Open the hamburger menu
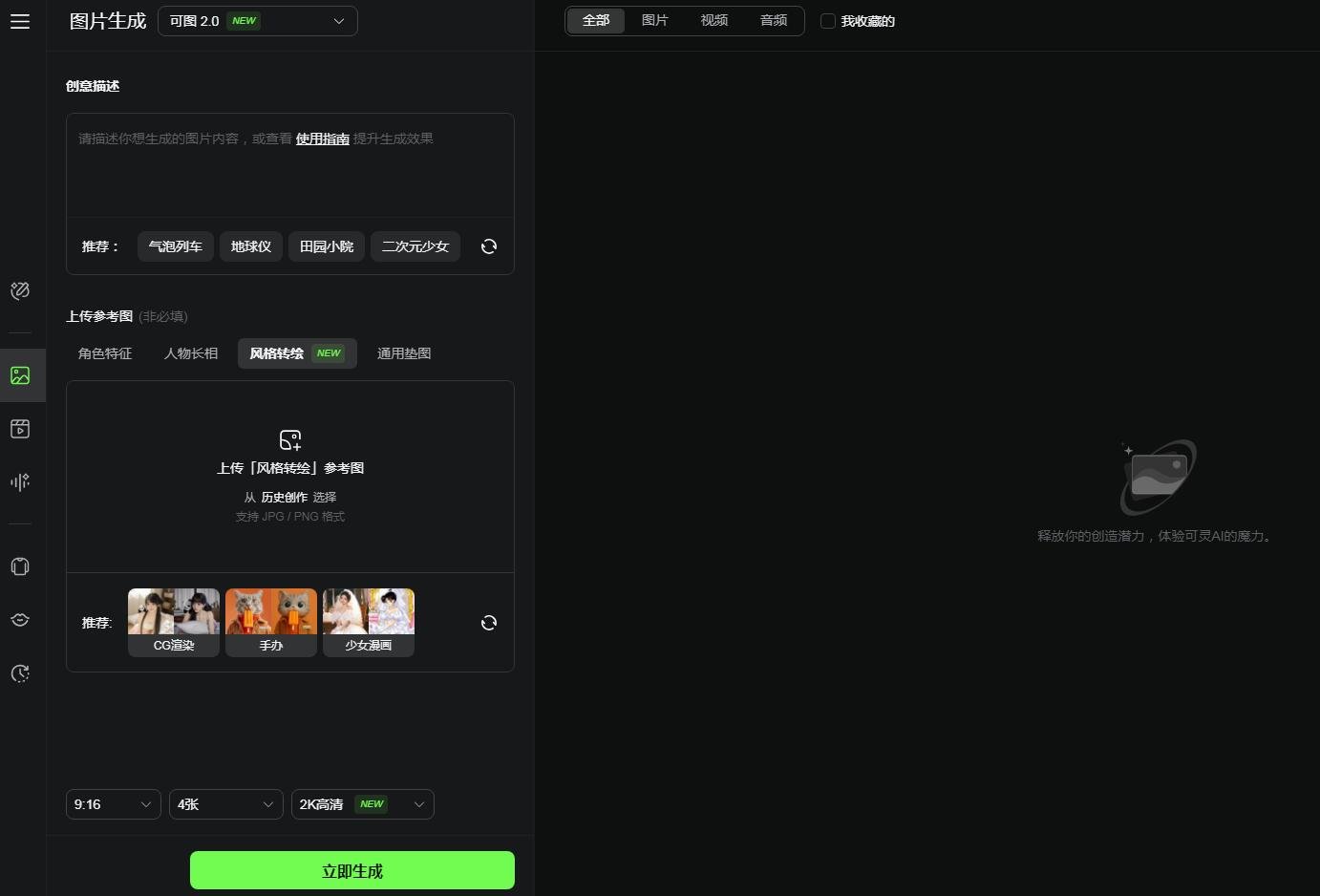The width and height of the screenshot is (1320, 896). coord(20,21)
